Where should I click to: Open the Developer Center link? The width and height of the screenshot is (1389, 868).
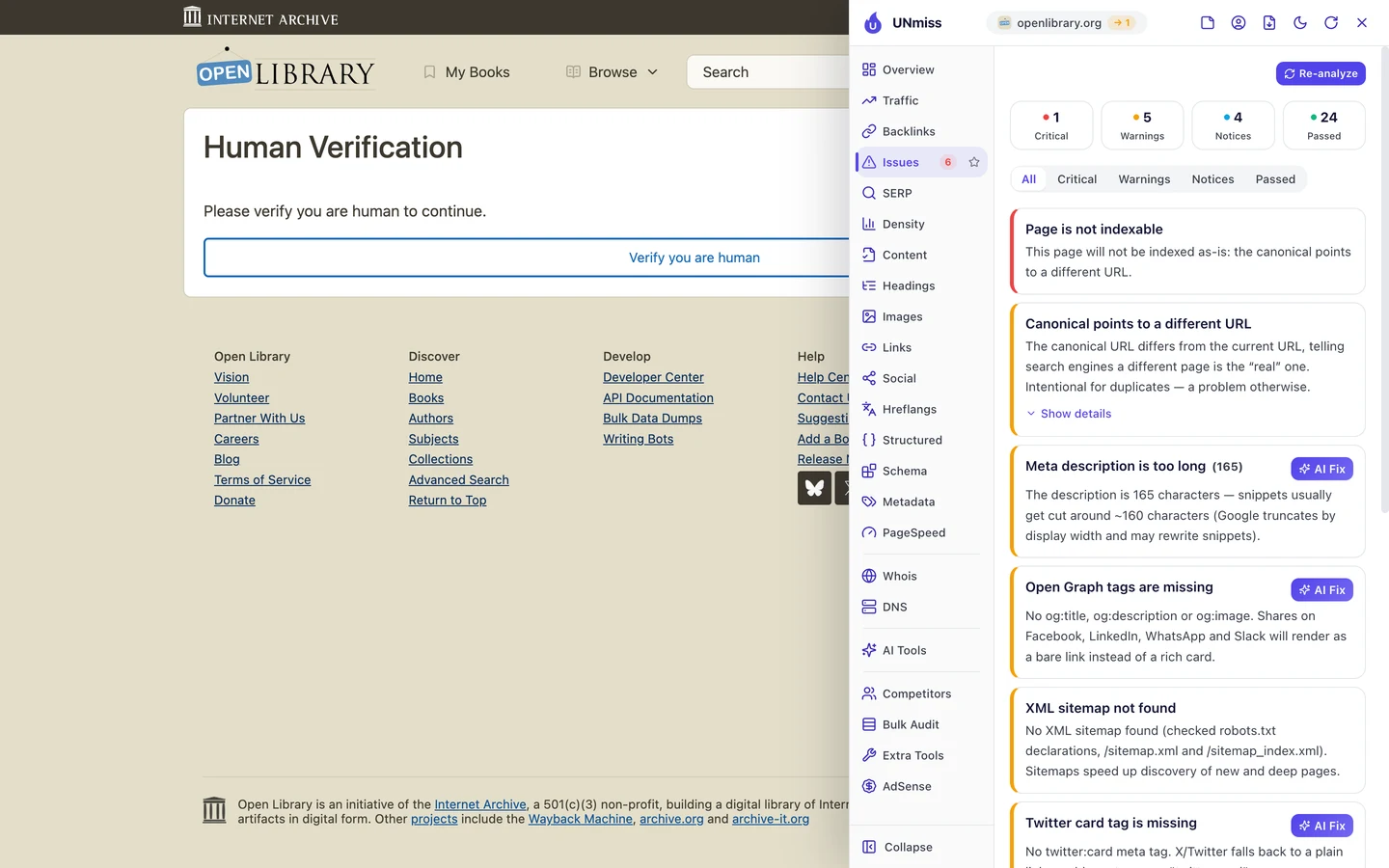[653, 377]
